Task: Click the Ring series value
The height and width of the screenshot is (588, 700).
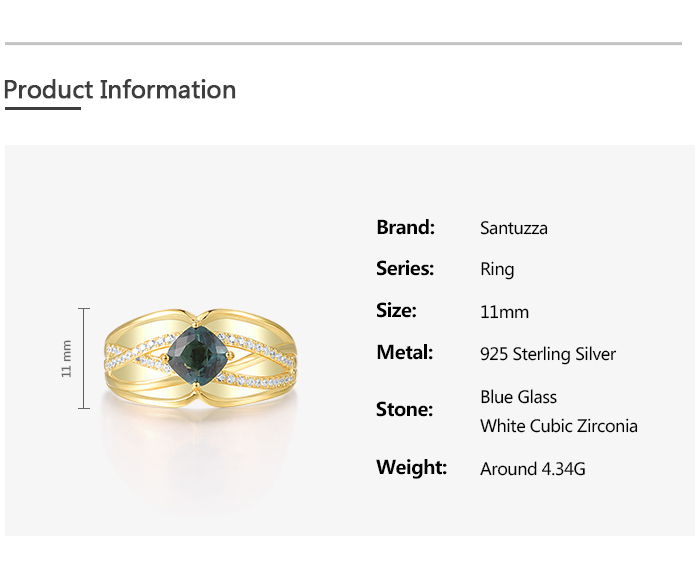Action: 497,269
